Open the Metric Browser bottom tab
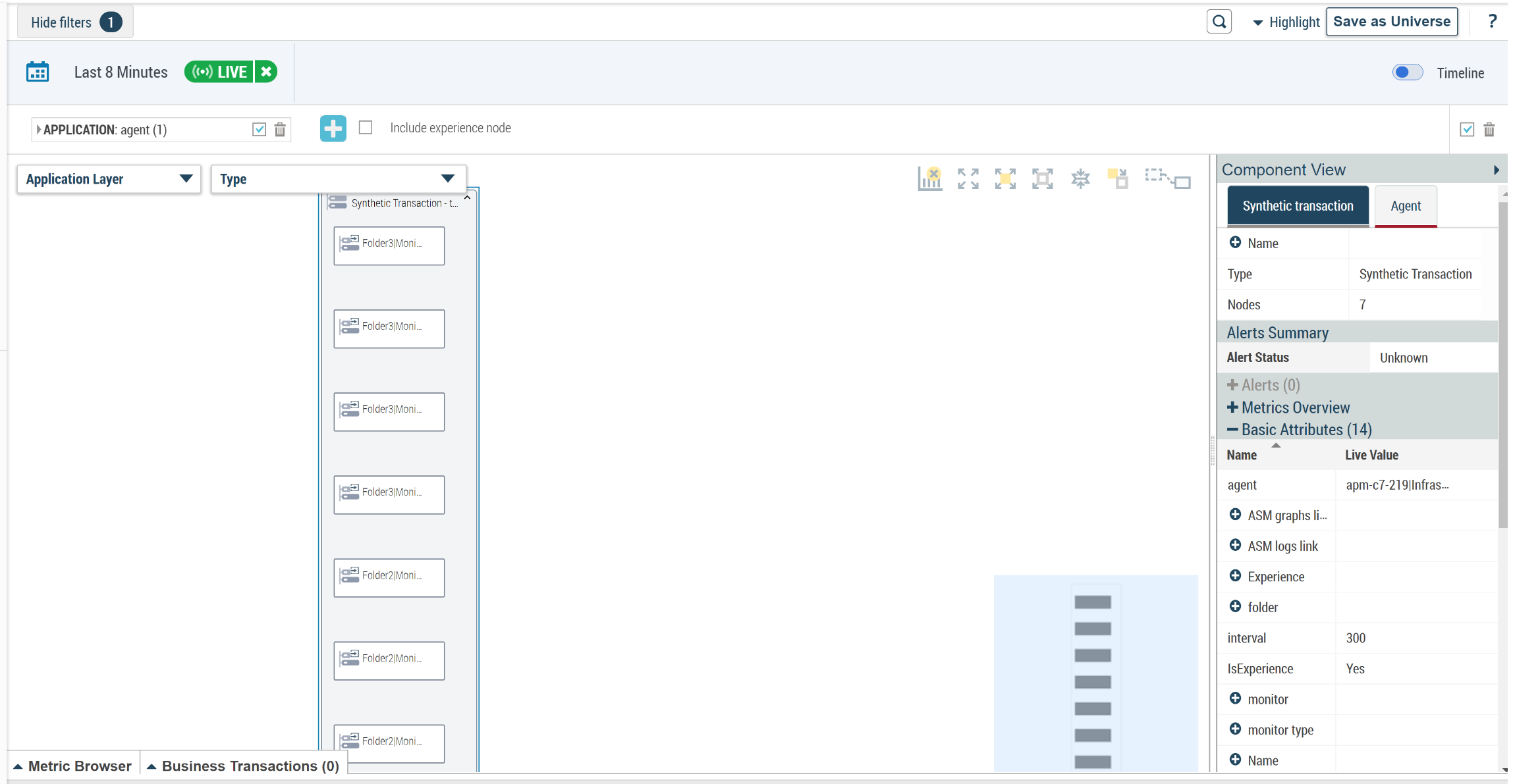The image size is (1513, 784). pyautogui.click(x=73, y=766)
